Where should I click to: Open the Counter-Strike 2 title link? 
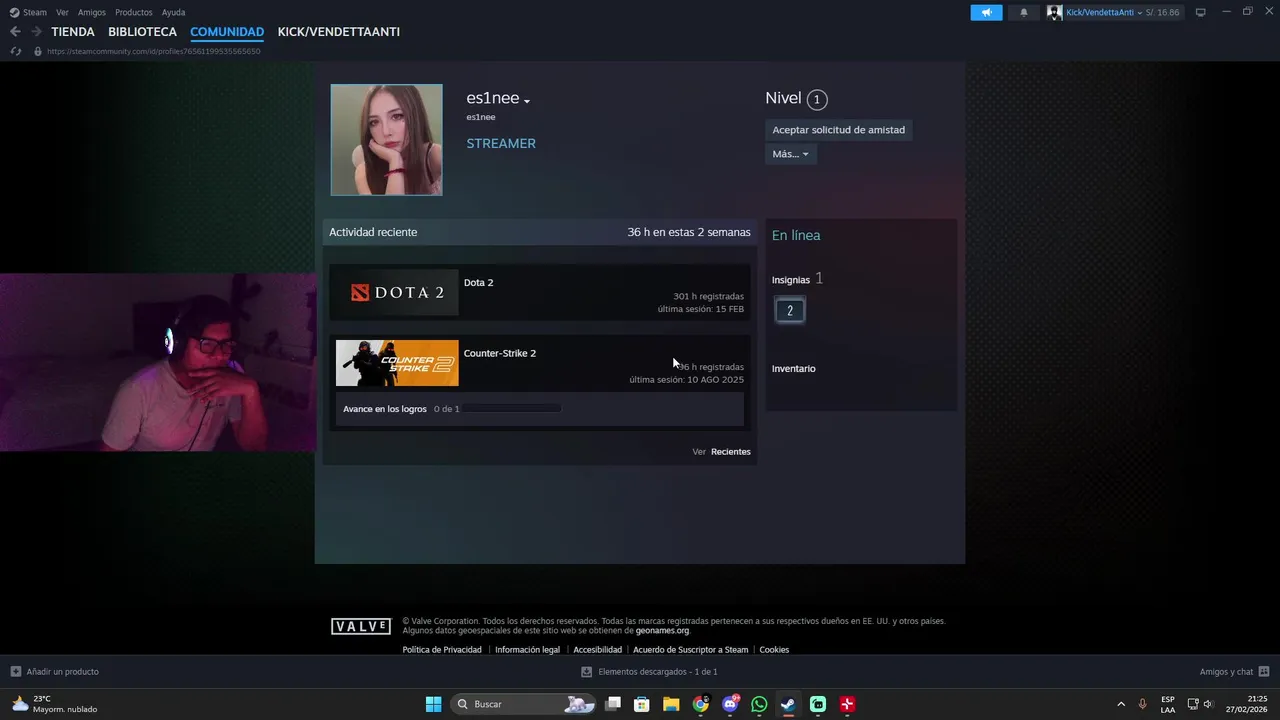point(500,353)
